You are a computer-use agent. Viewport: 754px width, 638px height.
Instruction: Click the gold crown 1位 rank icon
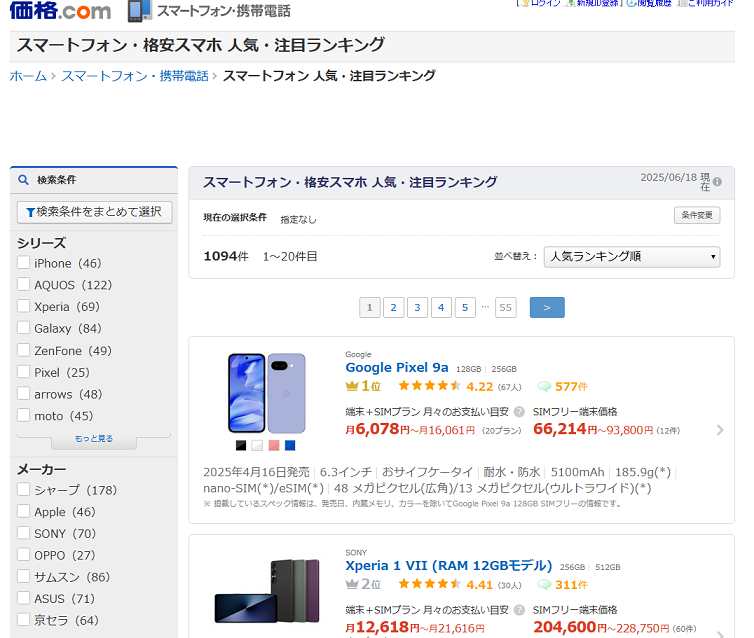(352, 386)
